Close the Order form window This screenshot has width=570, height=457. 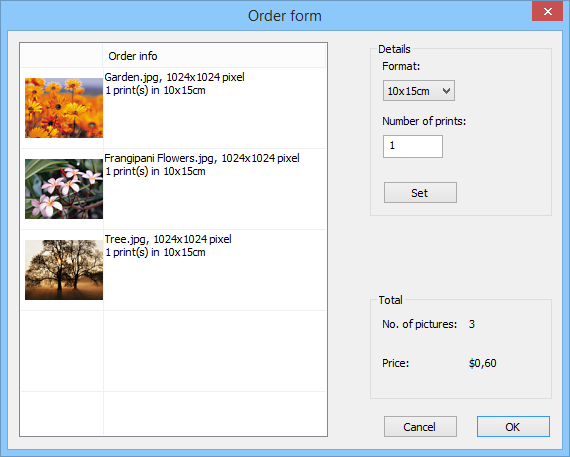pyautogui.click(x=547, y=11)
